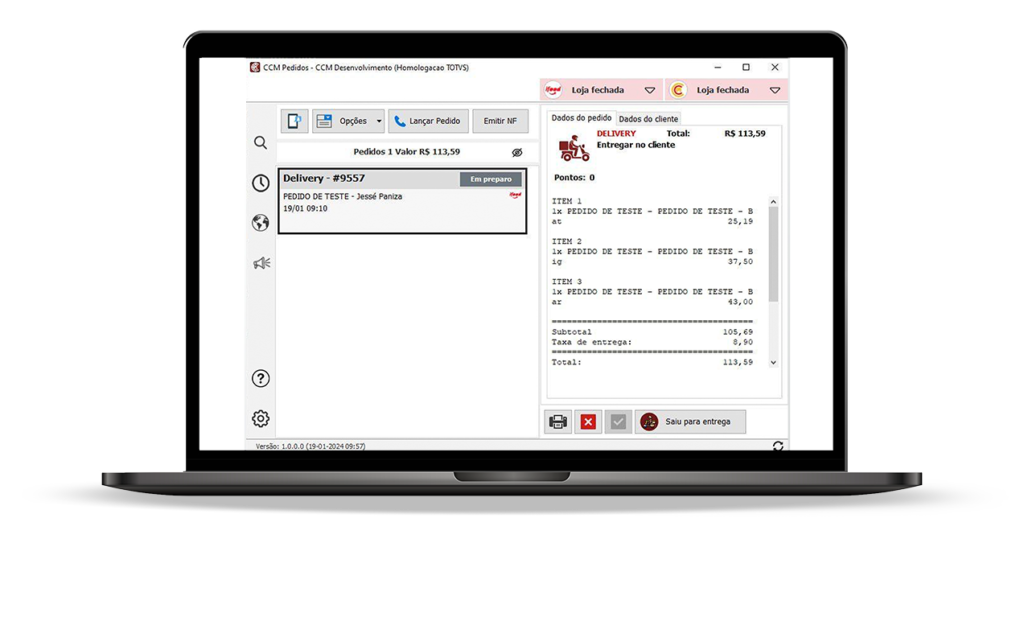Select the Dados do pedido tab
Image resolution: width=1024 pixels, height=617 pixels.
(581, 118)
